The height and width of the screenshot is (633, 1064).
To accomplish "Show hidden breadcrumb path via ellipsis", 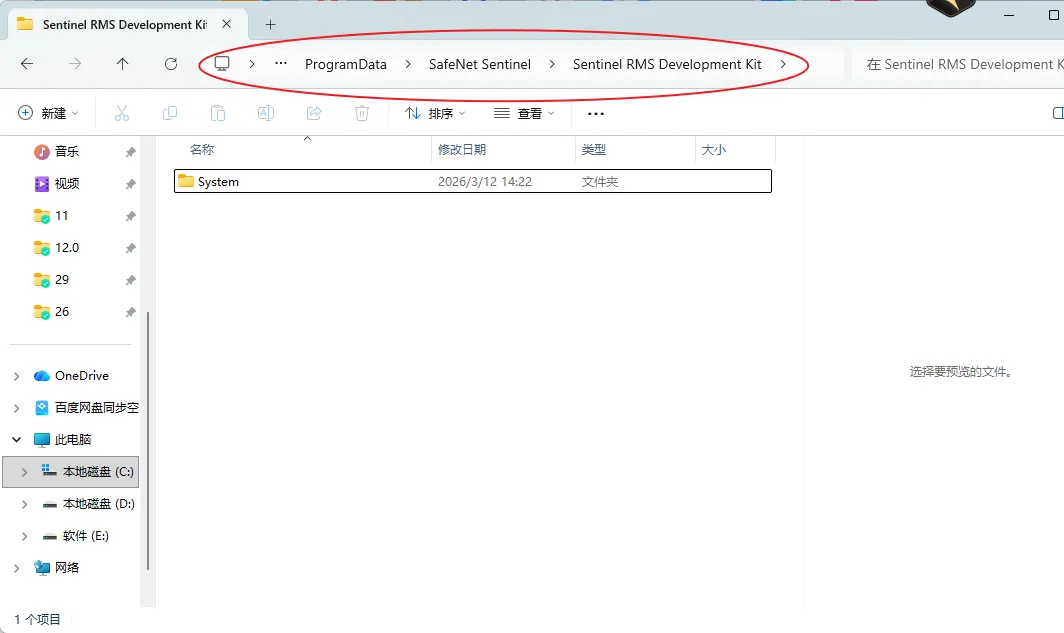I will [x=281, y=64].
